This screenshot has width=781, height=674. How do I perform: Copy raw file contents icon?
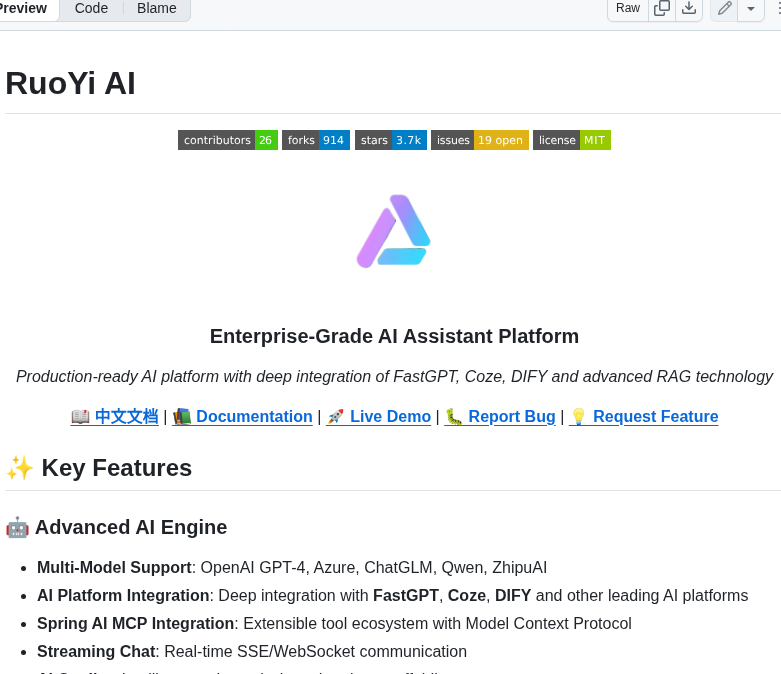(x=661, y=8)
